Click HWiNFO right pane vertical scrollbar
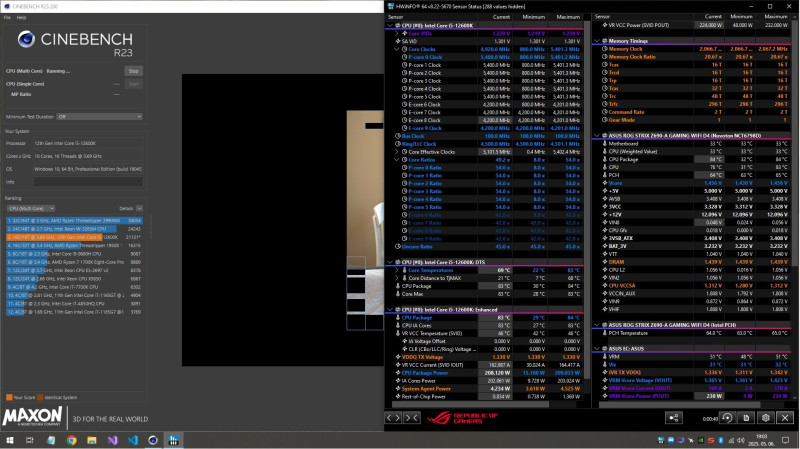 click(796, 204)
